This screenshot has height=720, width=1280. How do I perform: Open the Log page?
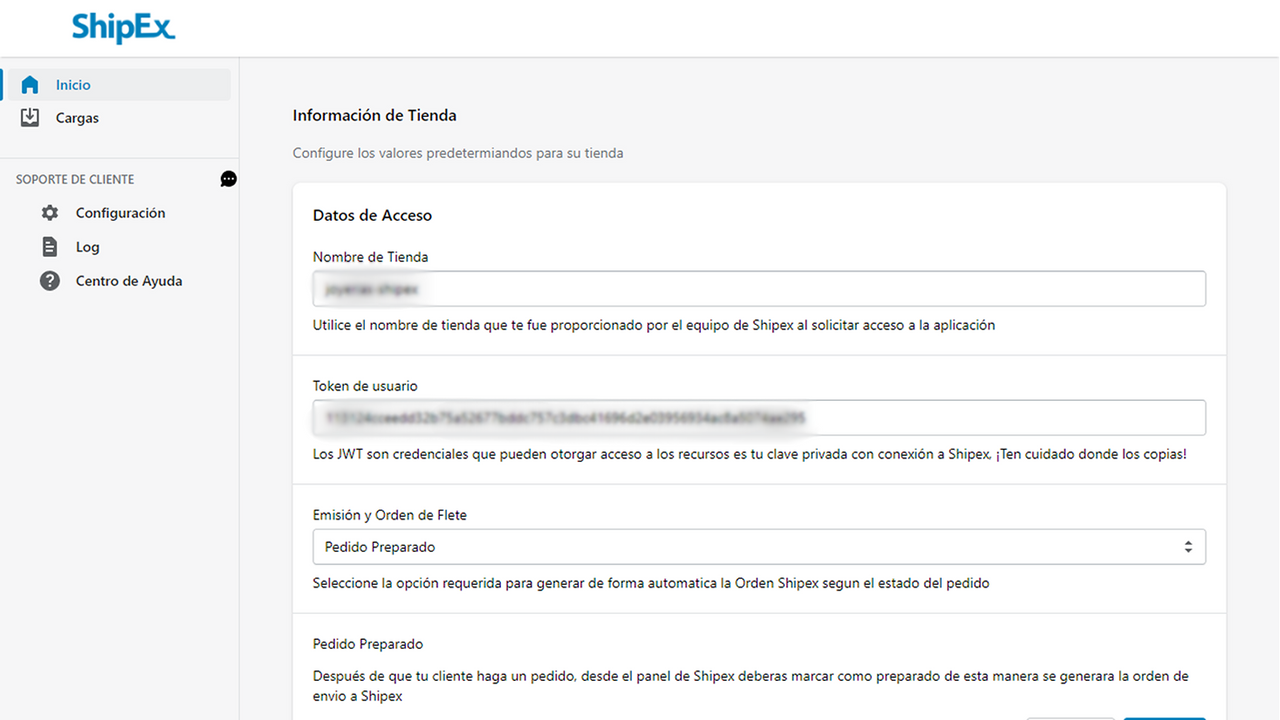[87, 247]
